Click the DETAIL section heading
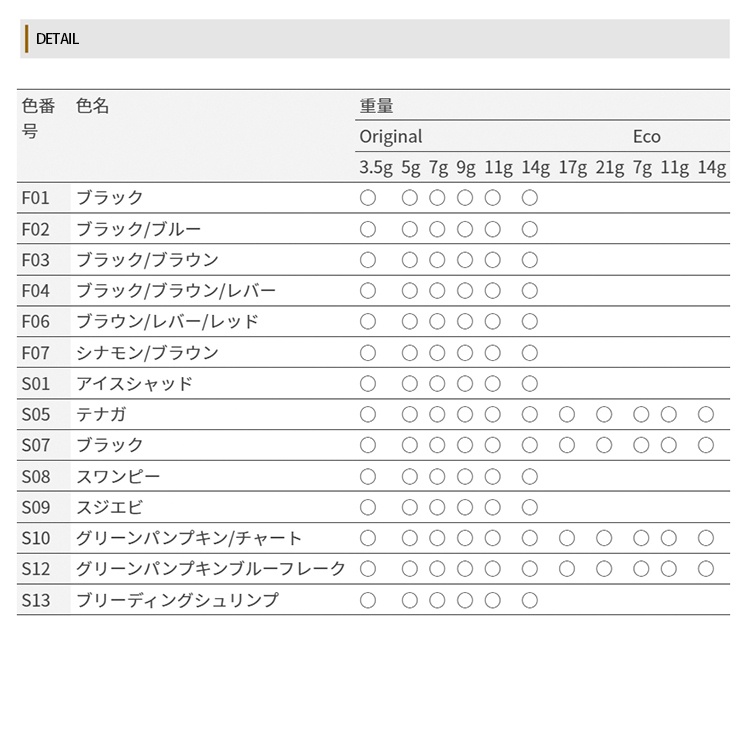Viewport: 750px width, 750px height. (57, 39)
